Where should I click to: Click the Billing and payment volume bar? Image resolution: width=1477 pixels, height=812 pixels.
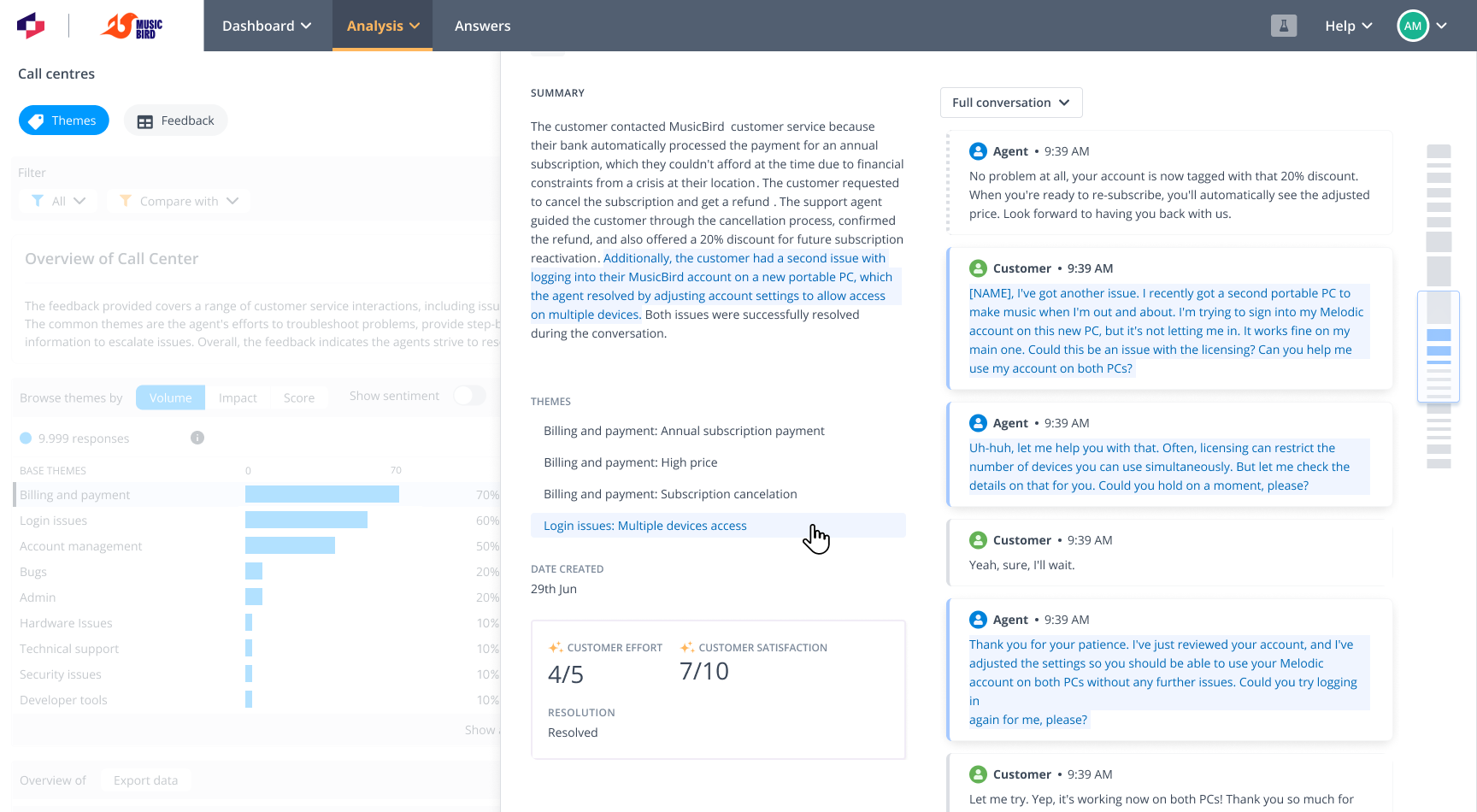click(322, 494)
